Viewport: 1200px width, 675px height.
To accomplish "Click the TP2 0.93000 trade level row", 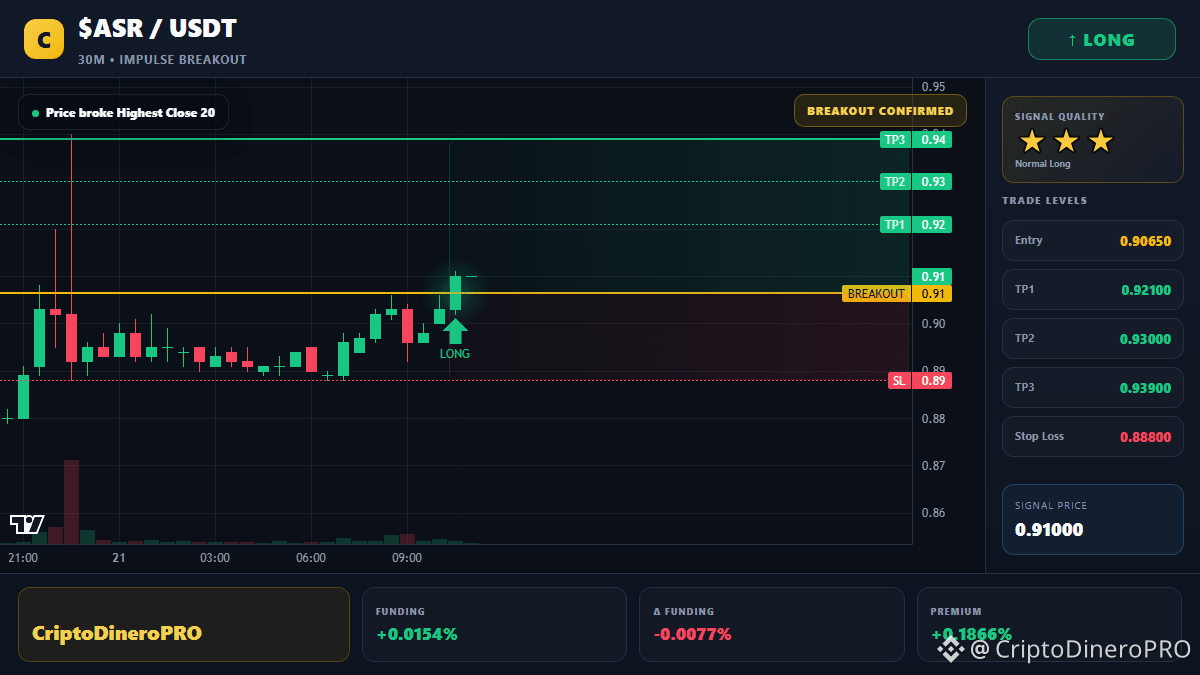I will 1093,338.
